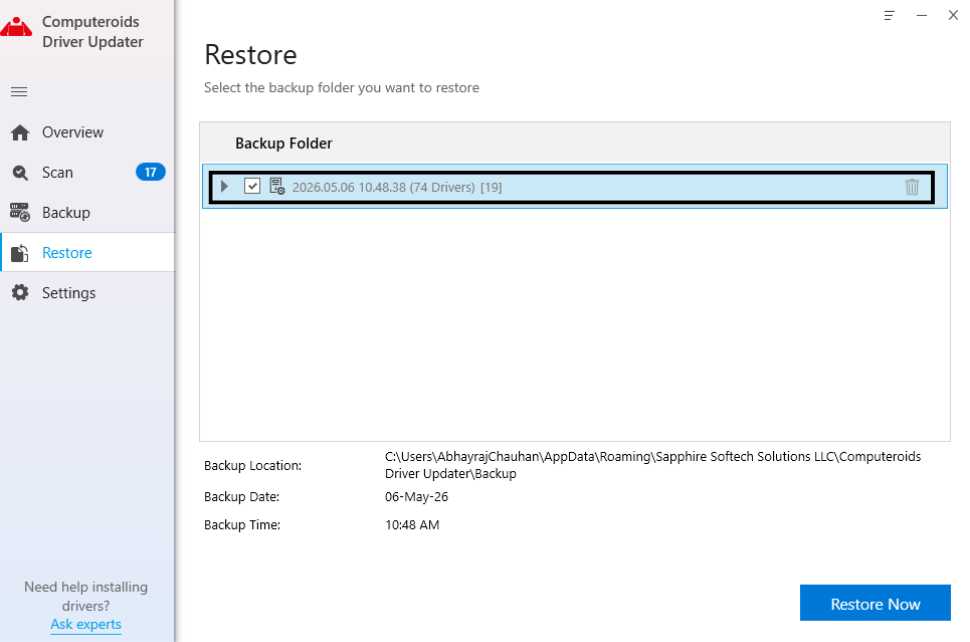Open the title bar options menu icon
970x642 pixels.
click(889, 15)
